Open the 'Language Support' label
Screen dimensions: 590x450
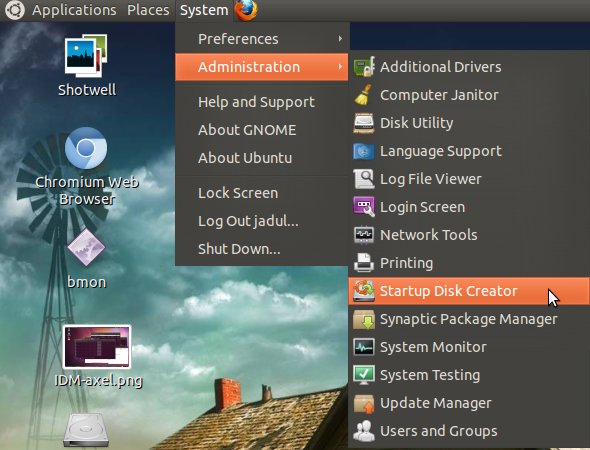point(441,152)
